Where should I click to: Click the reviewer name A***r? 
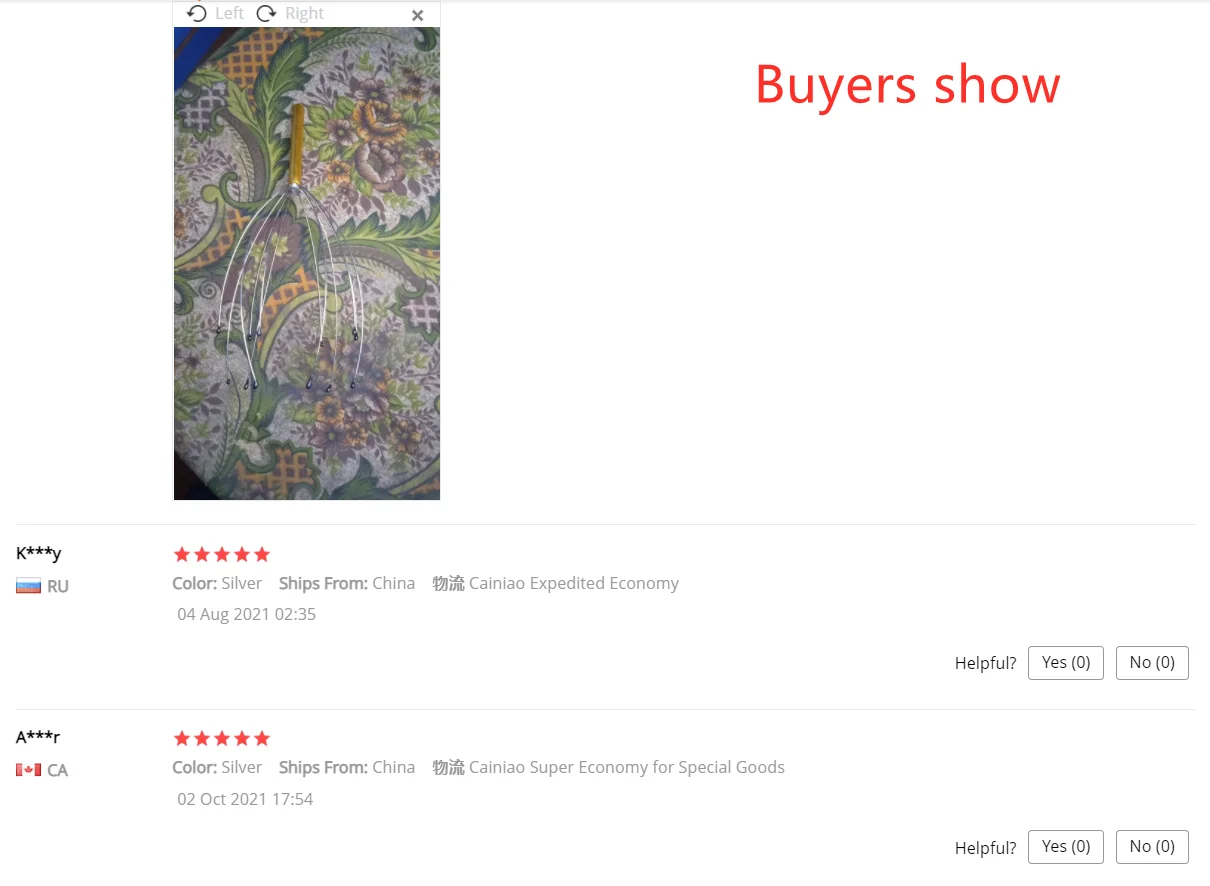pyautogui.click(x=38, y=737)
